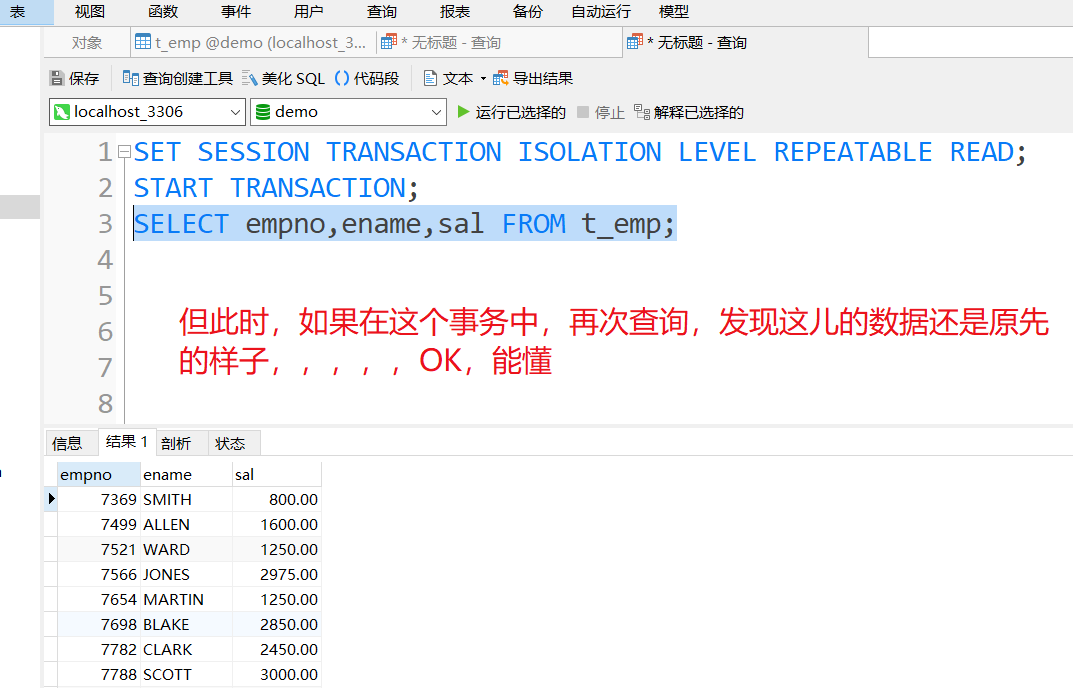The height and width of the screenshot is (688, 1073).
Task: Click the Export Results icon
Action: pos(501,78)
